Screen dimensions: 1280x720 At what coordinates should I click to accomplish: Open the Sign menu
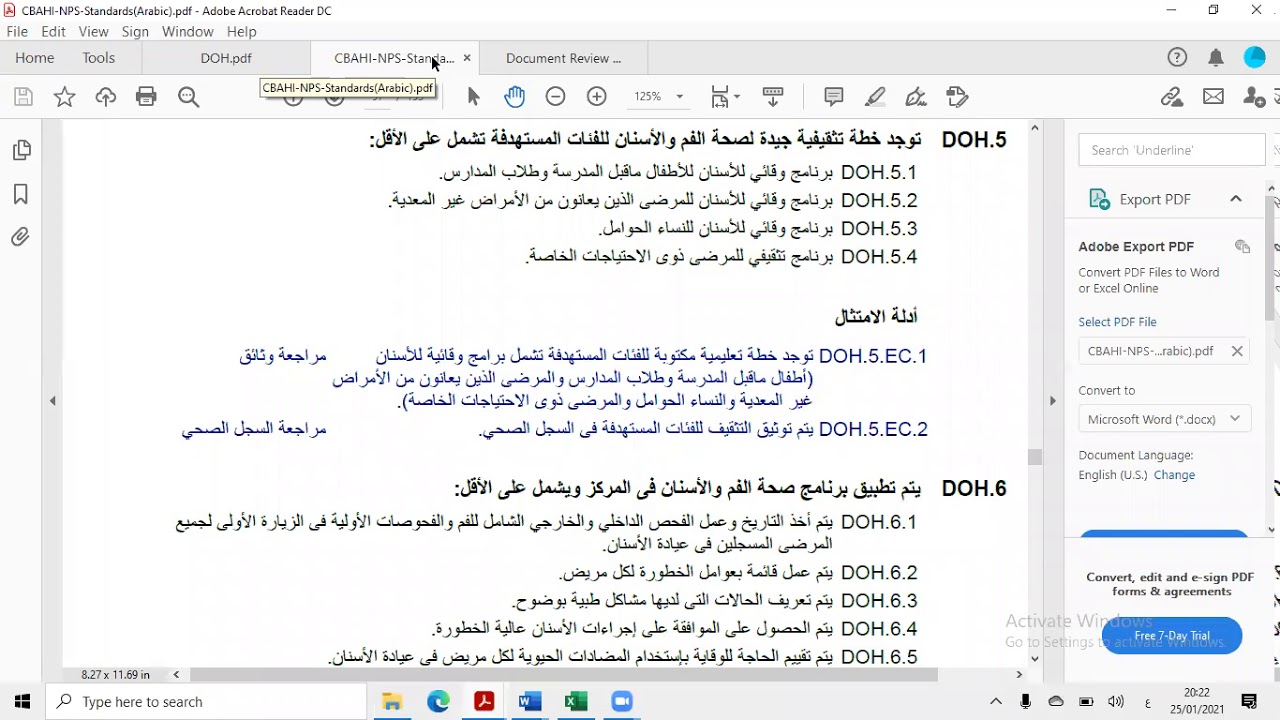point(135,32)
